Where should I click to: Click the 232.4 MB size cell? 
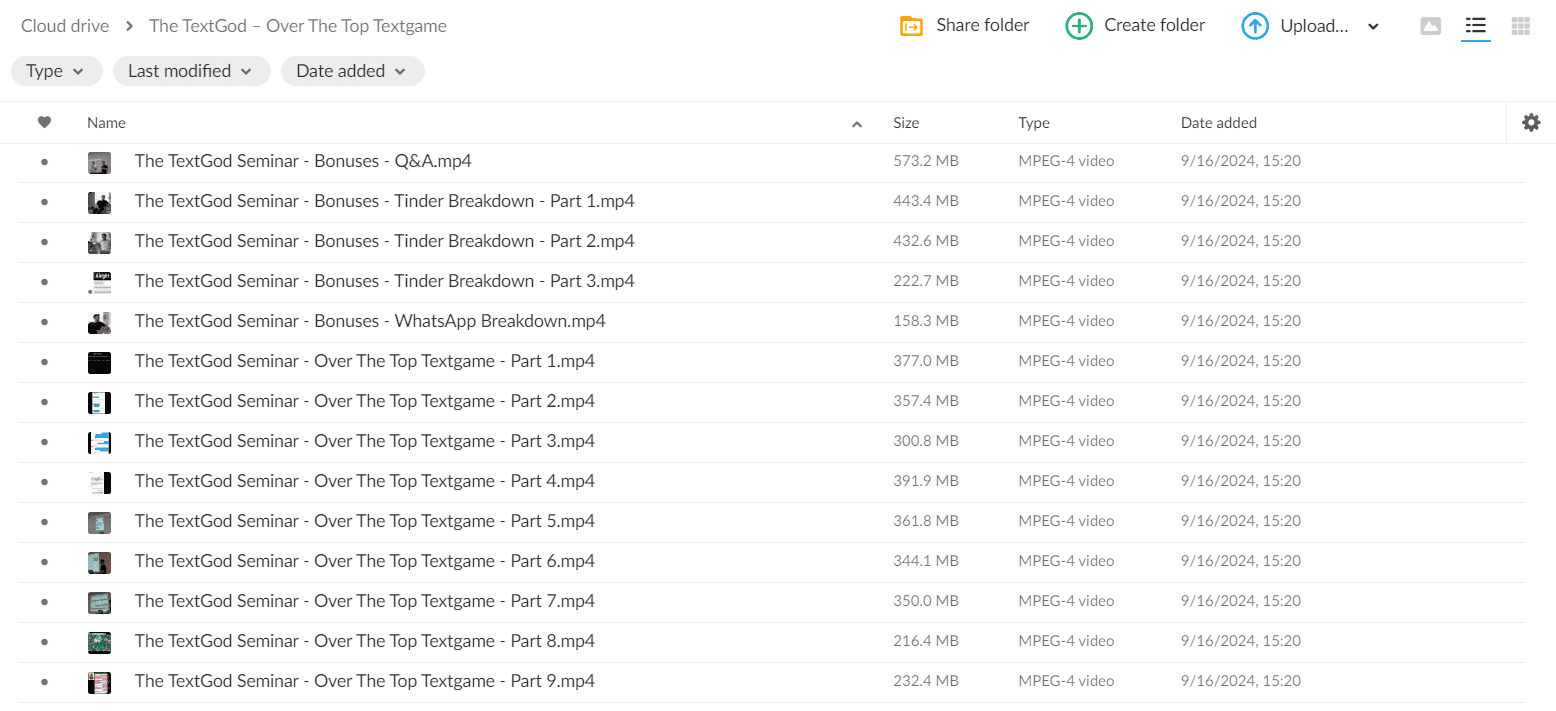click(926, 681)
